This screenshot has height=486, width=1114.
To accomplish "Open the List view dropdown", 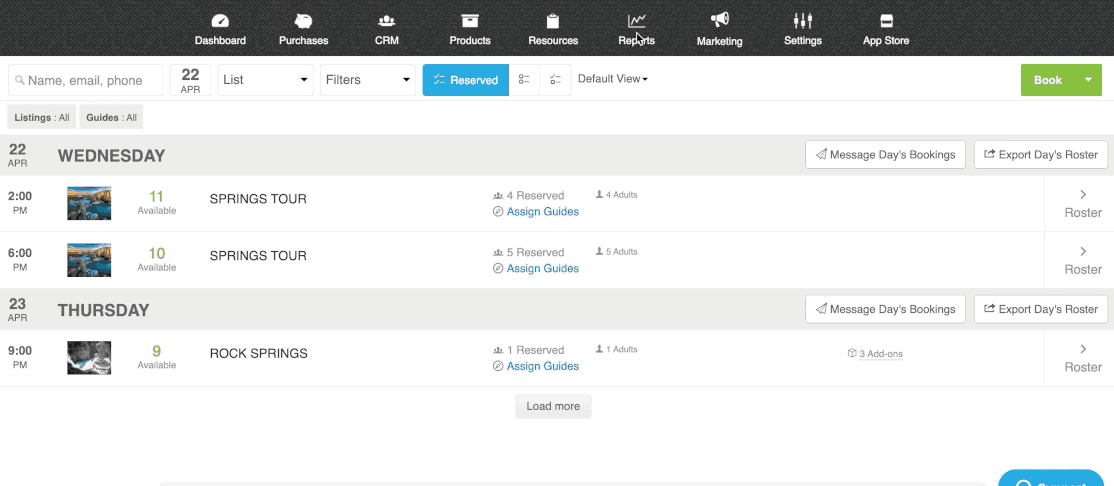I will click(266, 80).
